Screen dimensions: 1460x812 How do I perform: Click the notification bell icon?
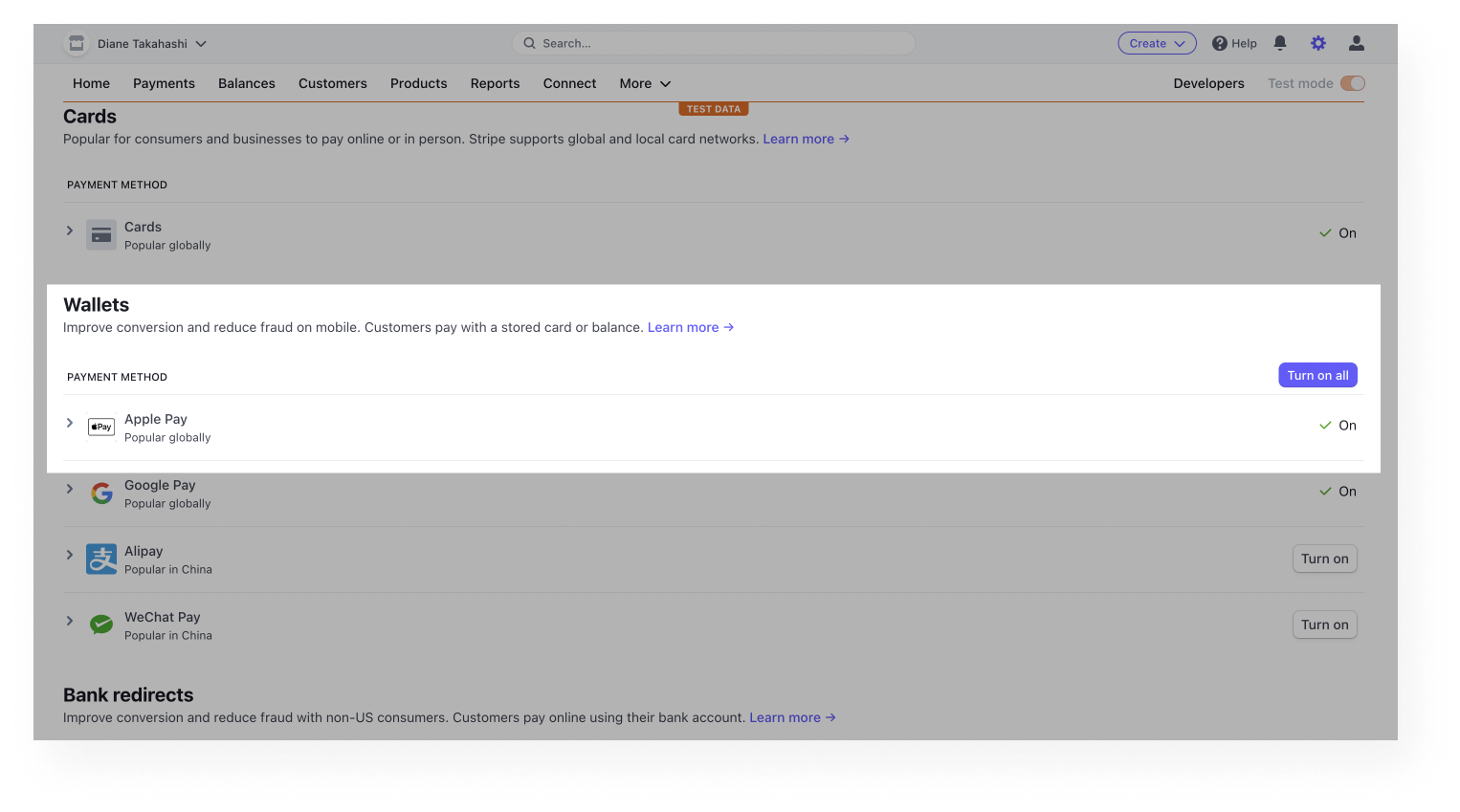(1279, 43)
